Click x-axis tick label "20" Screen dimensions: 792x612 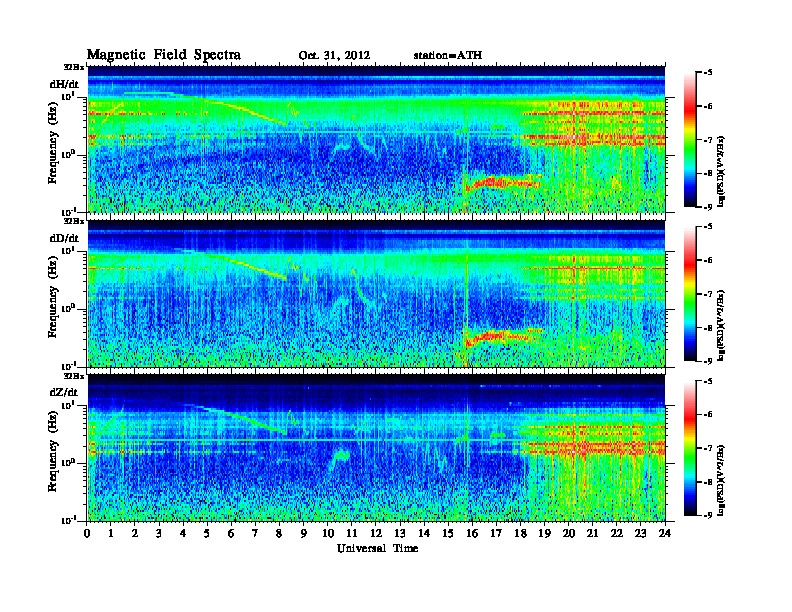coord(569,533)
